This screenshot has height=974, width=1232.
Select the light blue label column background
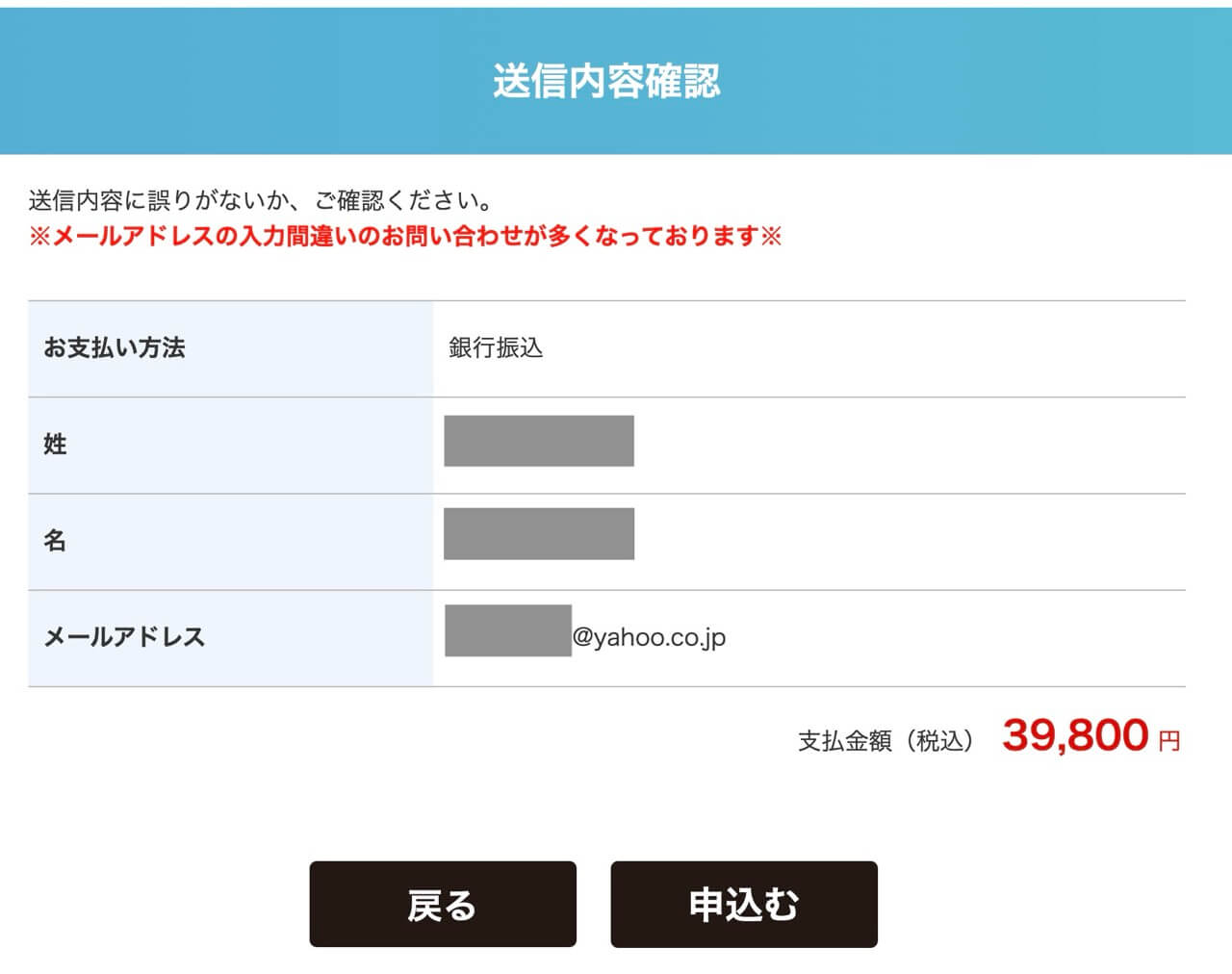point(231,491)
